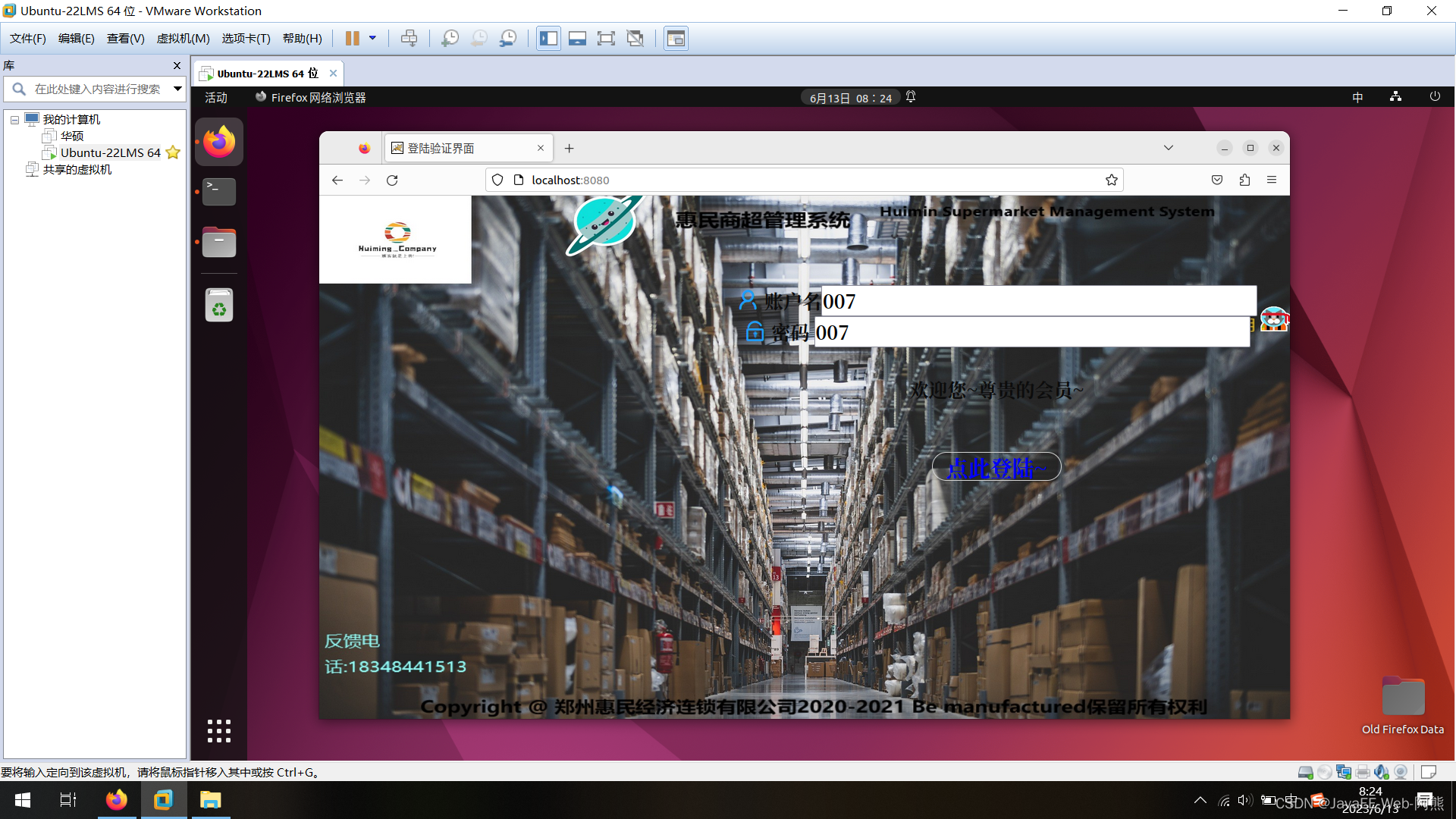Open the Old Firefox Data desktop folder
The width and height of the screenshot is (1456, 819).
1403,707
